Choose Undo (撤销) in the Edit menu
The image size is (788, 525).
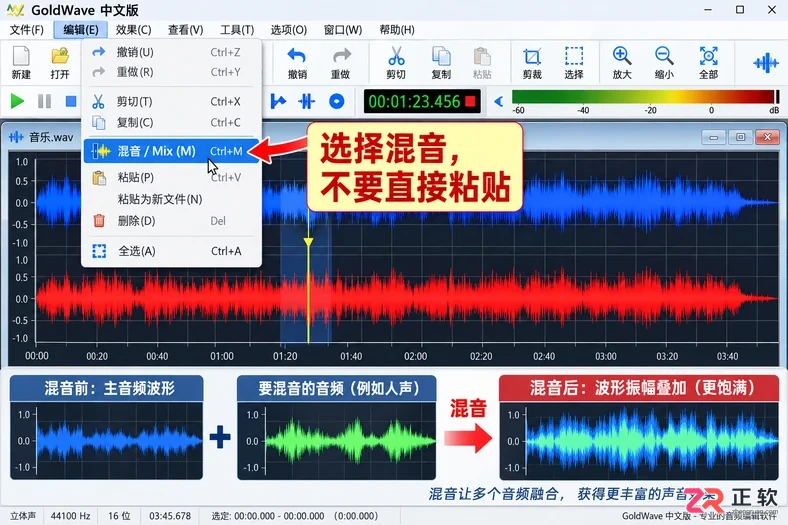click(x=171, y=52)
